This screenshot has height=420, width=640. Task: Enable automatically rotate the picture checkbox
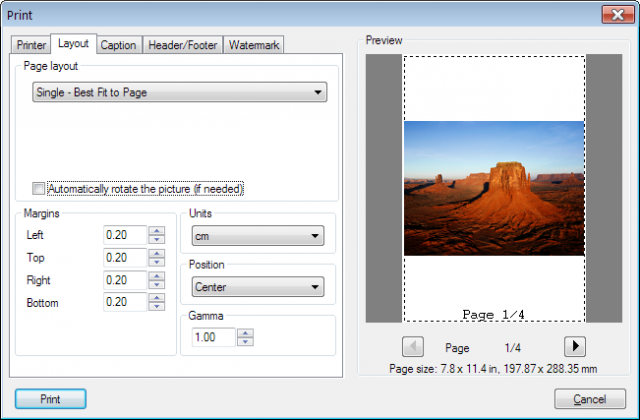click(x=38, y=189)
